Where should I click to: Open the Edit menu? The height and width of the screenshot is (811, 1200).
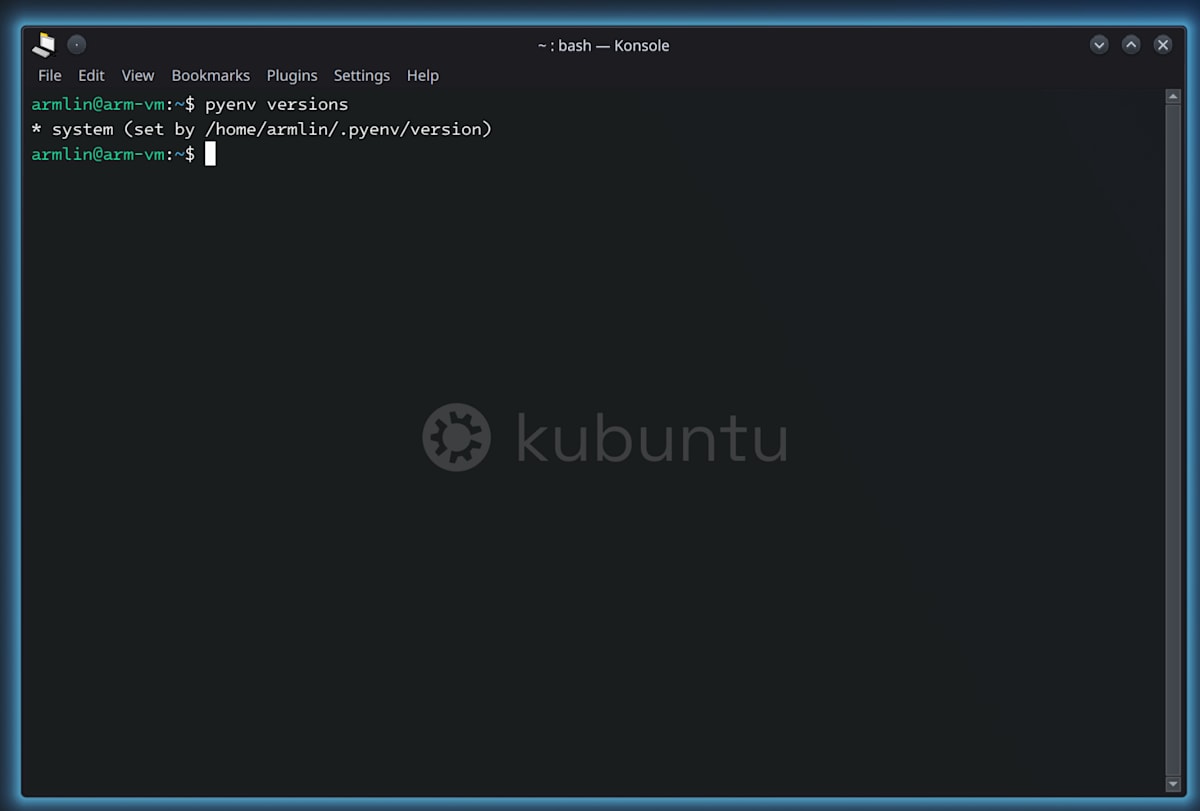(x=91, y=76)
